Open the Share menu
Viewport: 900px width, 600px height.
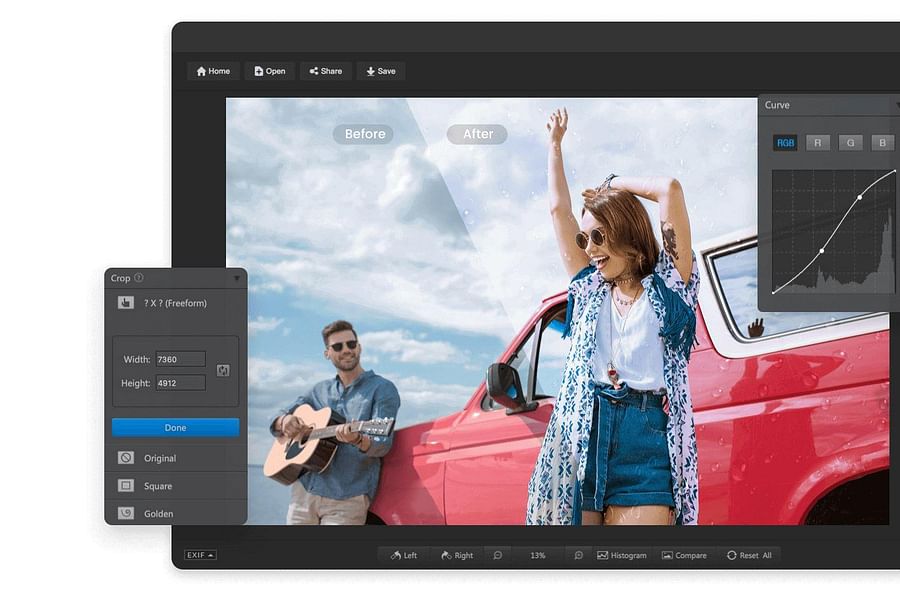pyautogui.click(x=325, y=71)
